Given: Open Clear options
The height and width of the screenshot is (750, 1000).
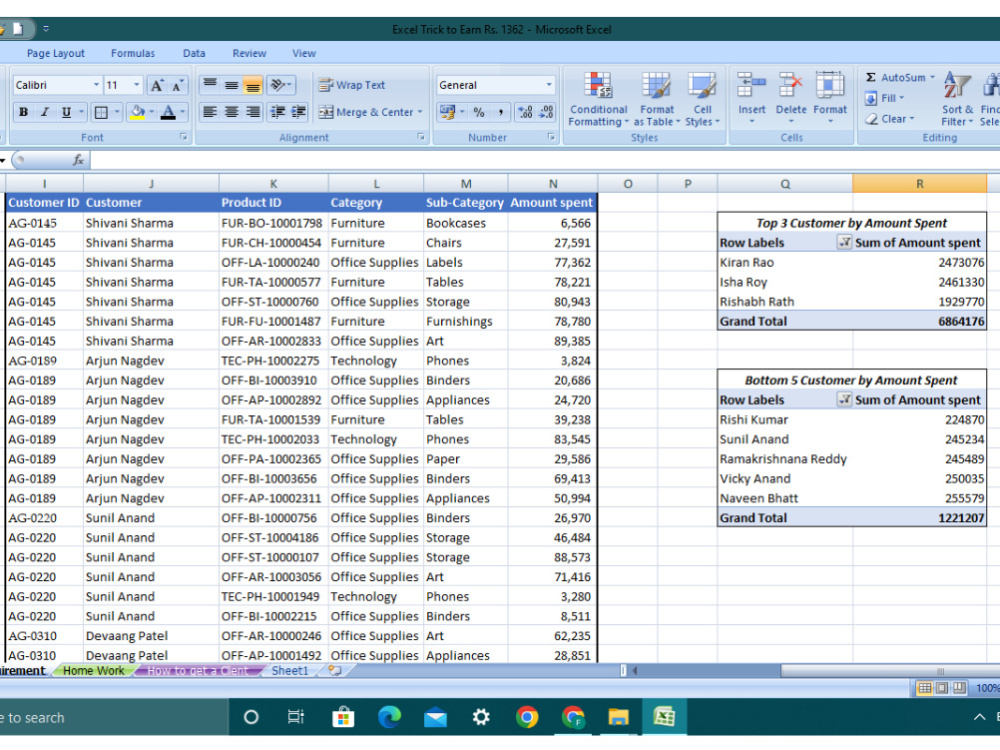Looking at the screenshot, I should click(x=890, y=119).
